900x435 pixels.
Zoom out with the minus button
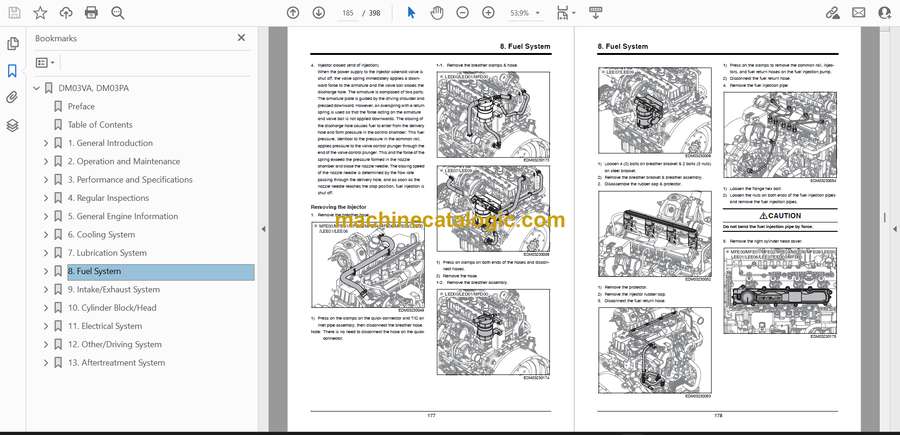click(463, 13)
